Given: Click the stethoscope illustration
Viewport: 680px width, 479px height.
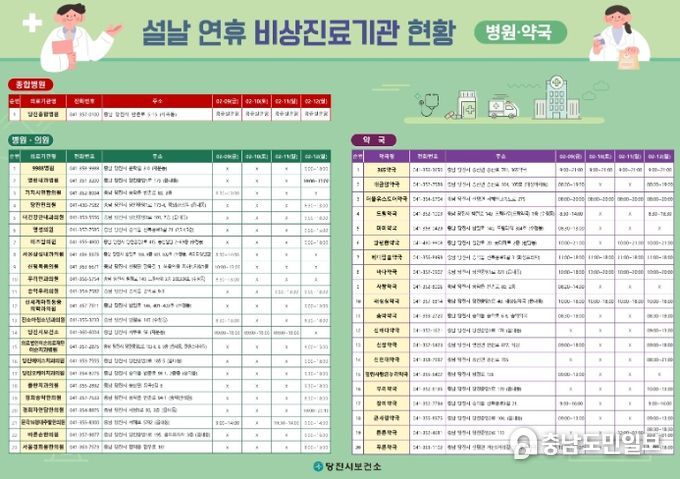Looking at the screenshot, I should pos(428,104).
